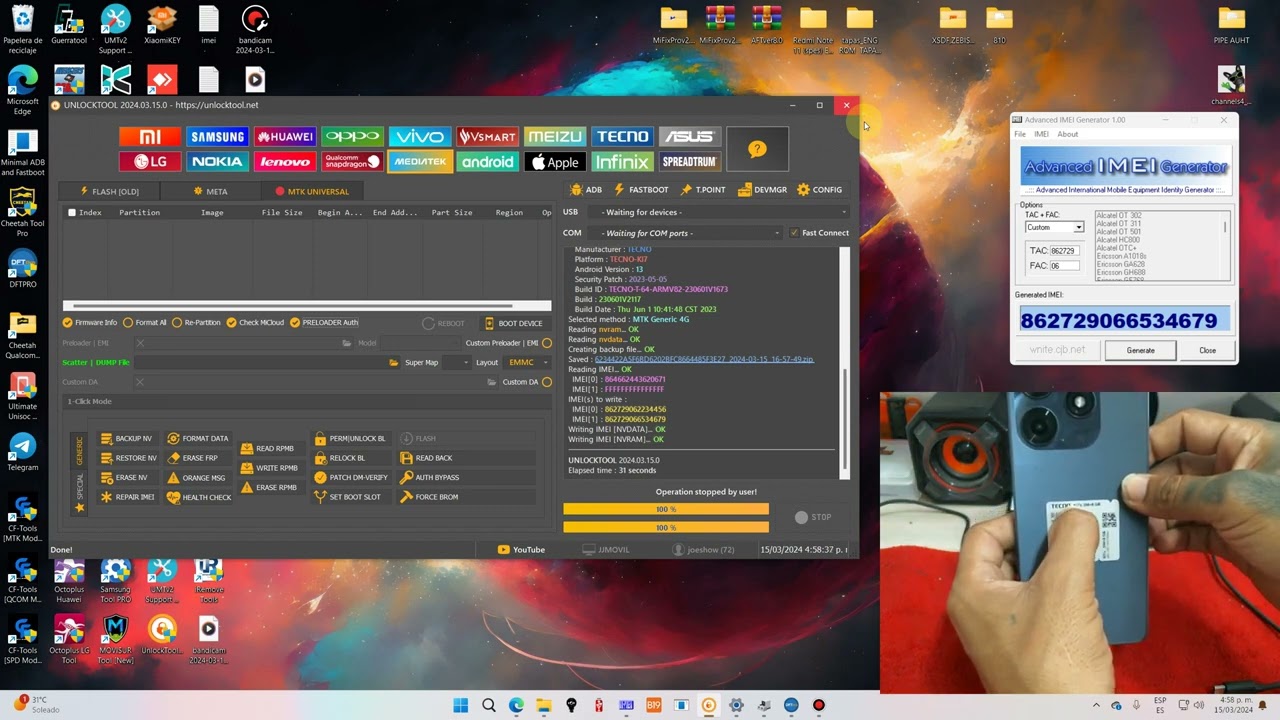Pick the Qualcomm Snapdragon logo
Screen dimensions: 1280x720
352,162
